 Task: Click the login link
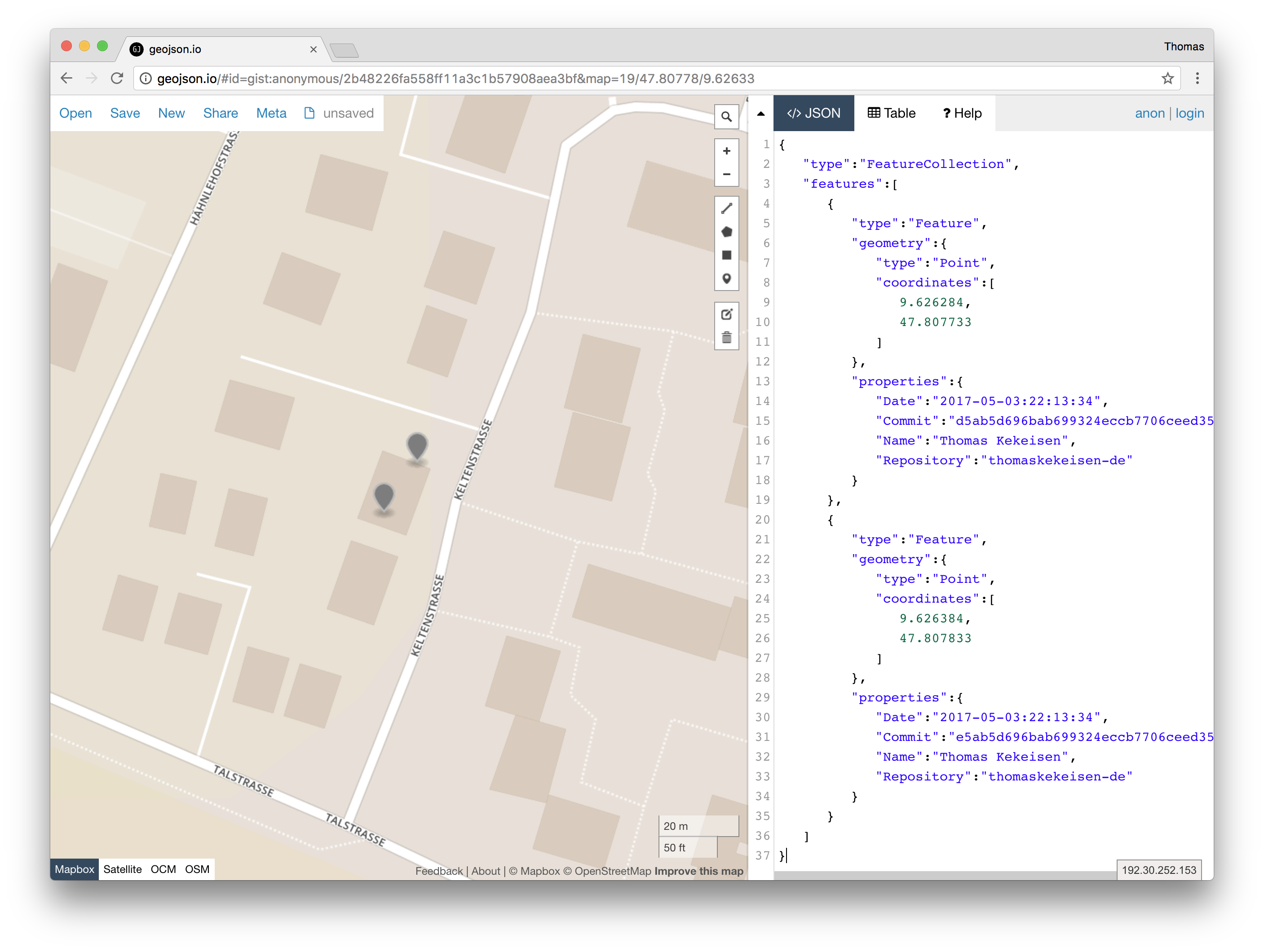(x=1189, y=113)
